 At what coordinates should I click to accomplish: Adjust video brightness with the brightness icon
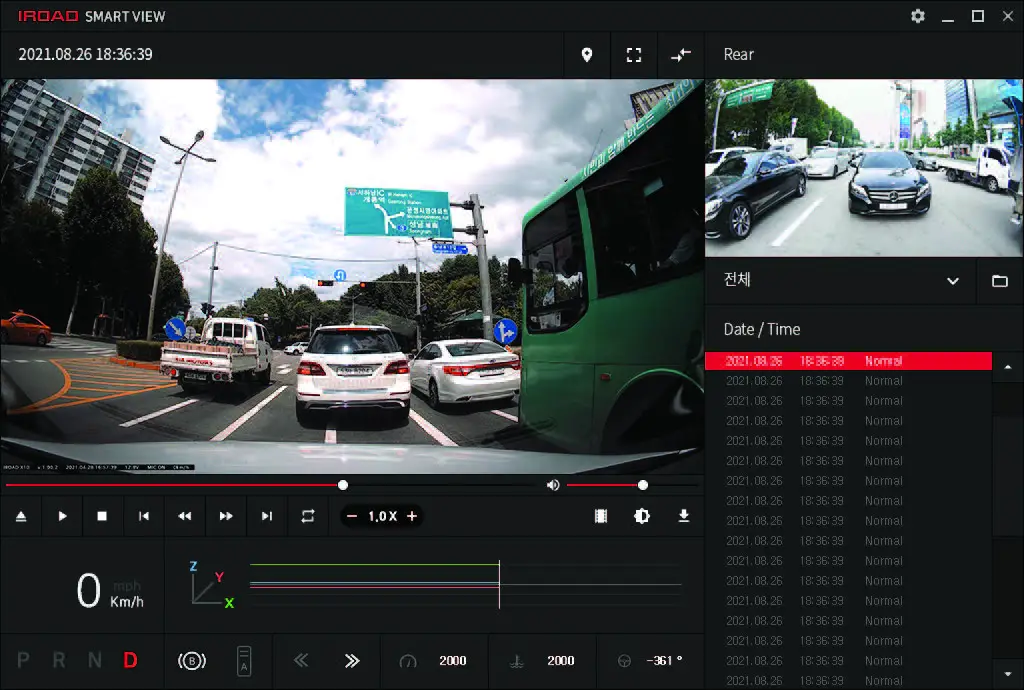coord(641,516)
